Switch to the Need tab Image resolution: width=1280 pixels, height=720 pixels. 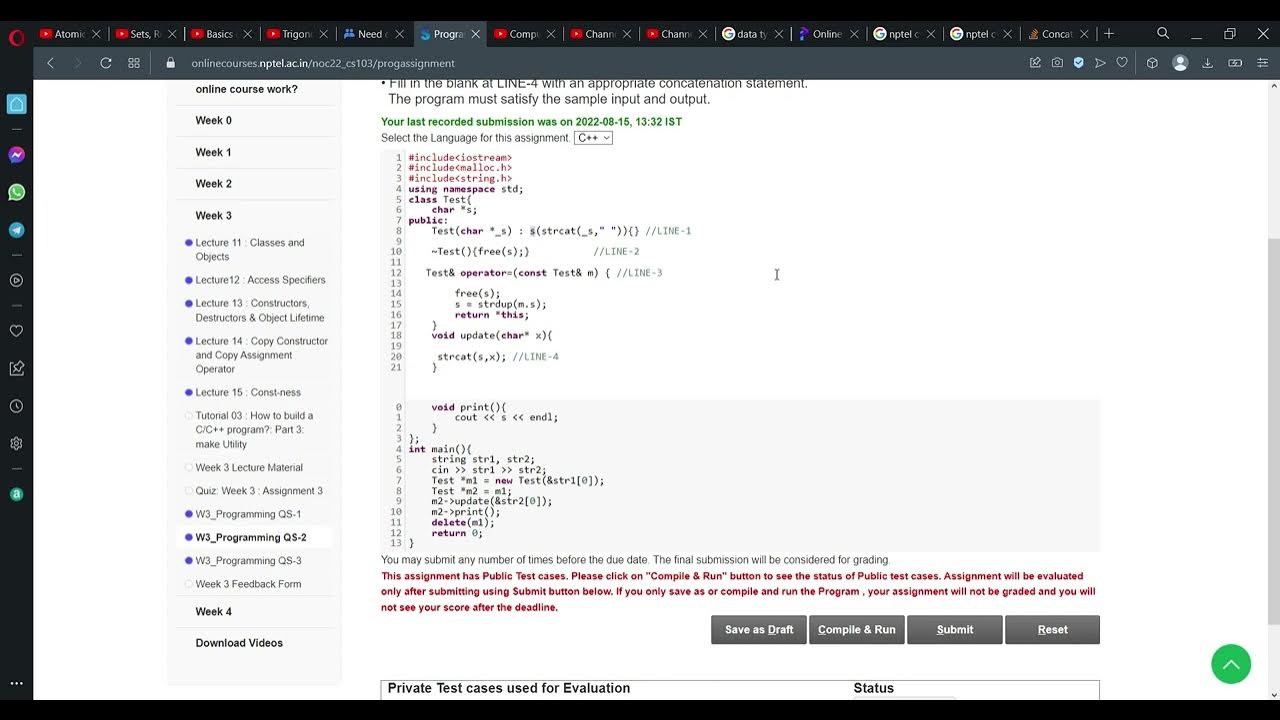click(x=374, y=34)
